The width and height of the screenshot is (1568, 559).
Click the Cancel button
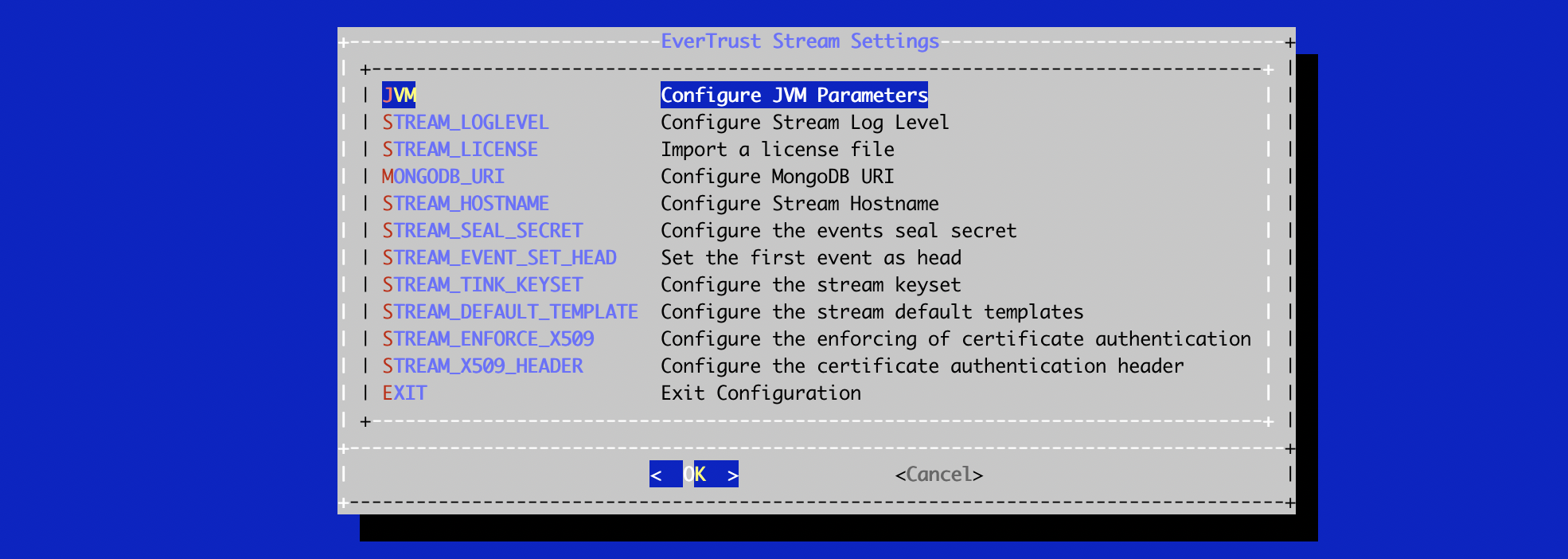939,474
